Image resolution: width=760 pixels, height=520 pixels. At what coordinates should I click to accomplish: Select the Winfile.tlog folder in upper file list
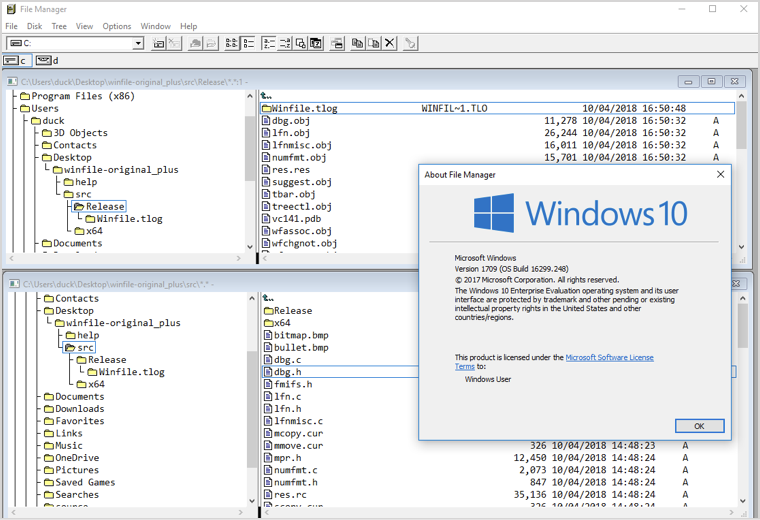click(498, 109)
